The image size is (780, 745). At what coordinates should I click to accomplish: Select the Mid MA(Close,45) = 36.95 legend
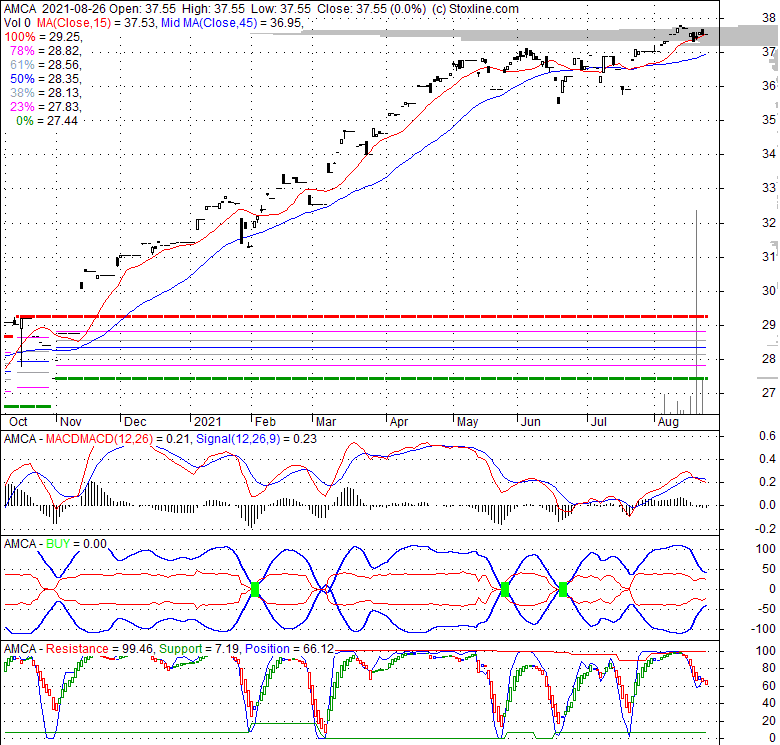tap(231, 22)
